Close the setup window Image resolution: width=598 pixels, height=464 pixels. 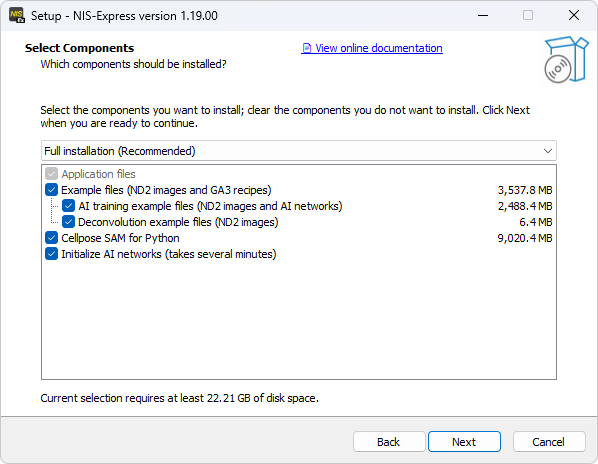click(x=574, y=16)
